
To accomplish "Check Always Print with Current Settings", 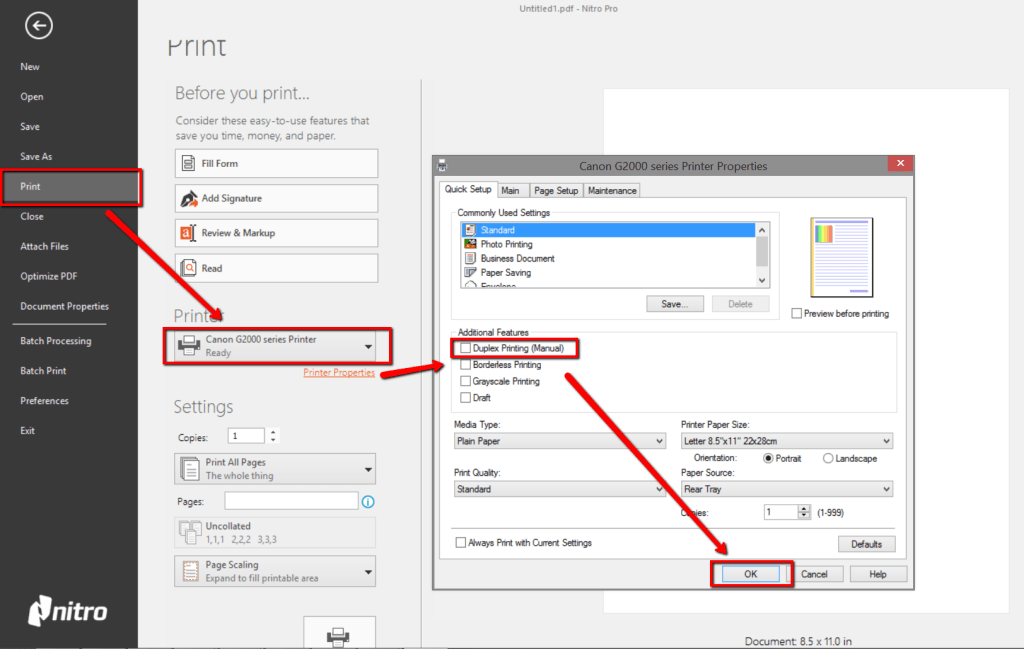I will click(461, 543).
